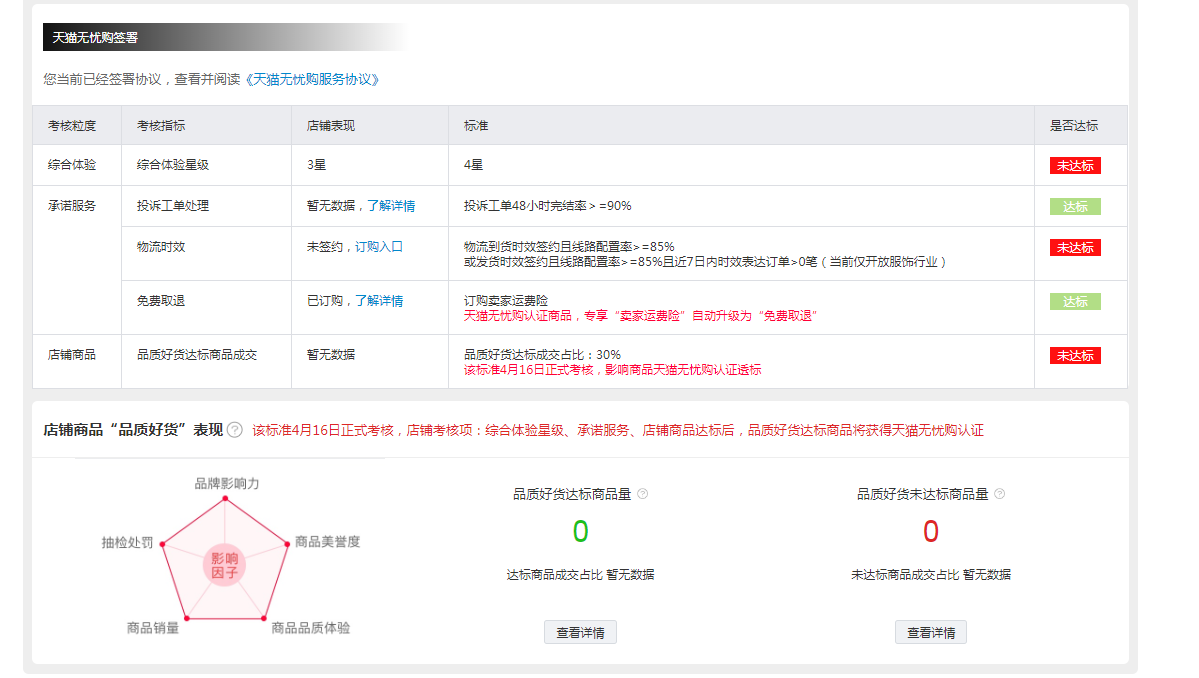Click the 店铺商品 row label
This screenshot has width=1199, height=678.
72,355
